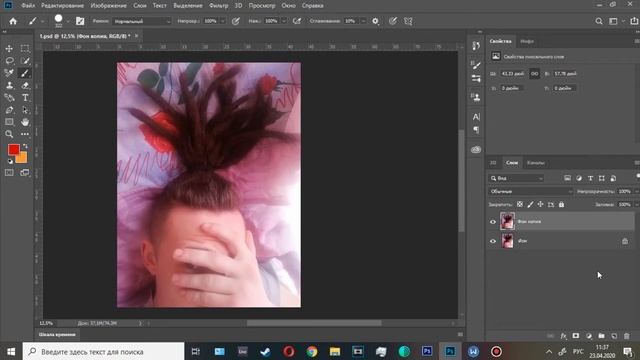
Task: Open layer Opacity 100% slider dropdown
Action: tap(636, 191)
